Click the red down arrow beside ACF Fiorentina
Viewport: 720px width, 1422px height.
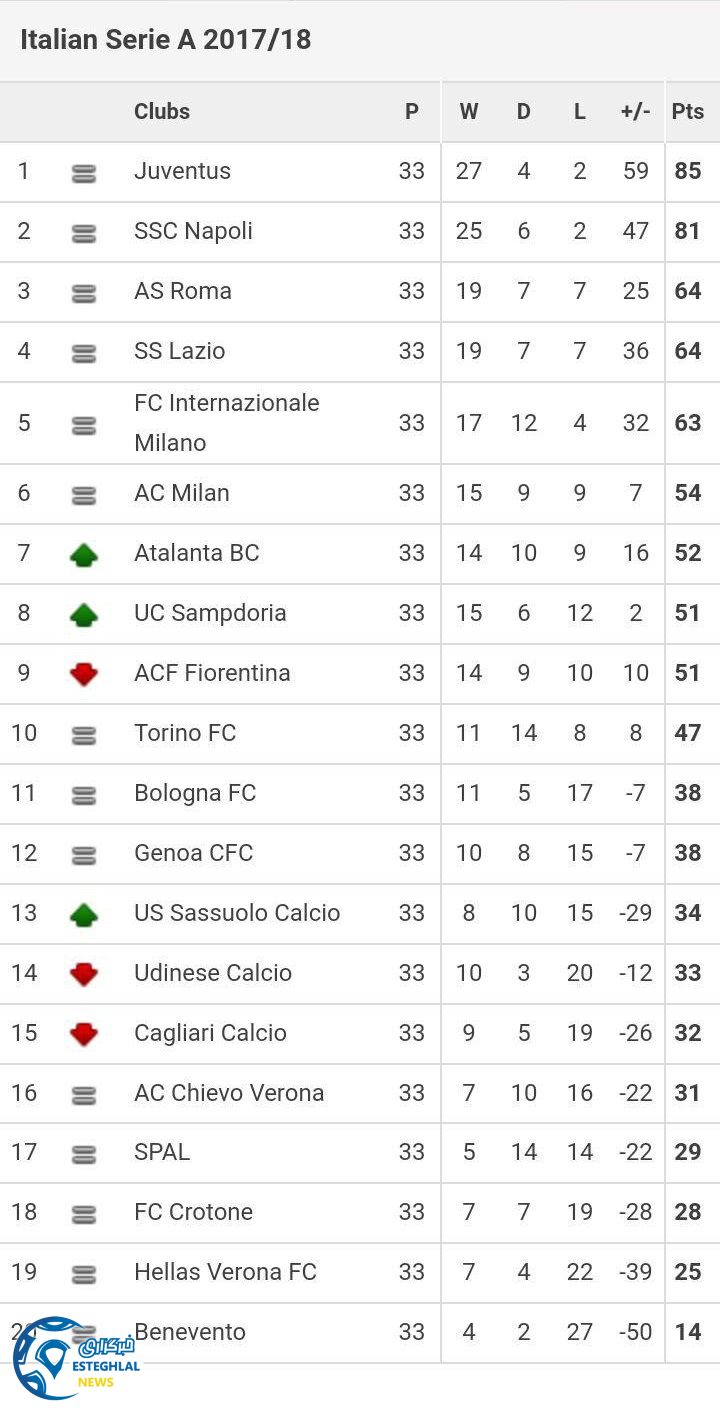tap(84, 674)
